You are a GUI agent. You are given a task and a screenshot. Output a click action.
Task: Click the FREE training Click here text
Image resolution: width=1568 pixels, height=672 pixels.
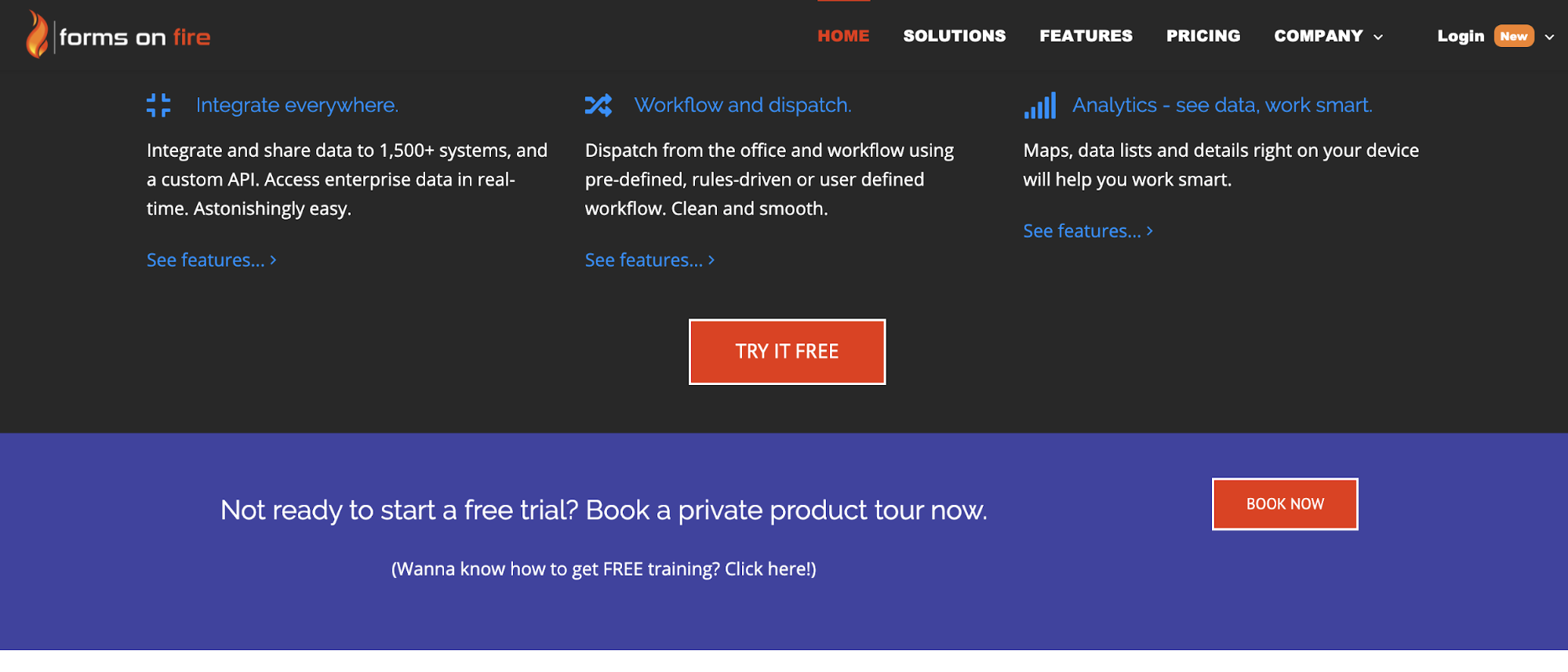tap(603, 569)
